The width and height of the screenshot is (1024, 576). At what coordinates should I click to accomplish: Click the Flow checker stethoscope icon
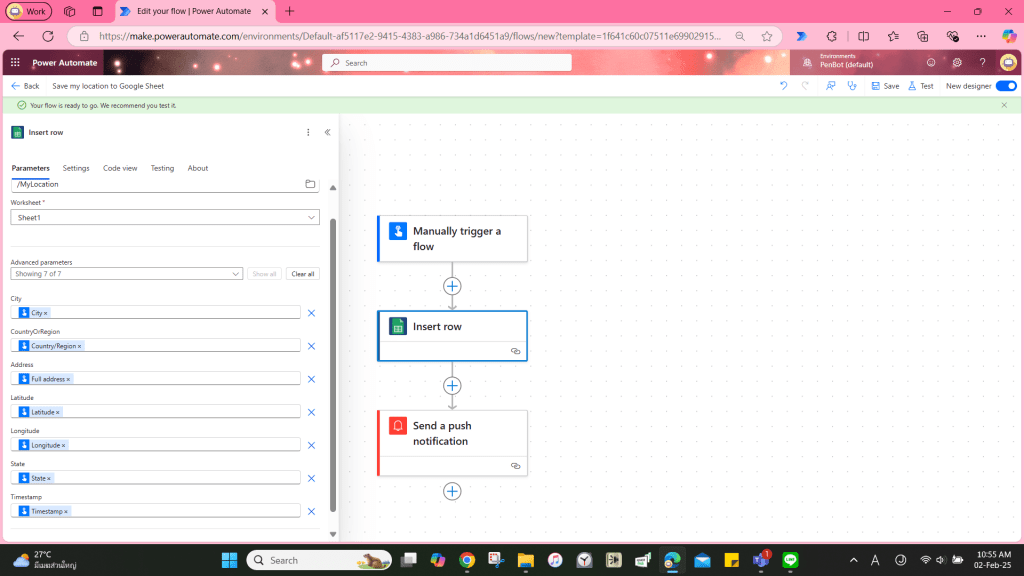[852, 86]
